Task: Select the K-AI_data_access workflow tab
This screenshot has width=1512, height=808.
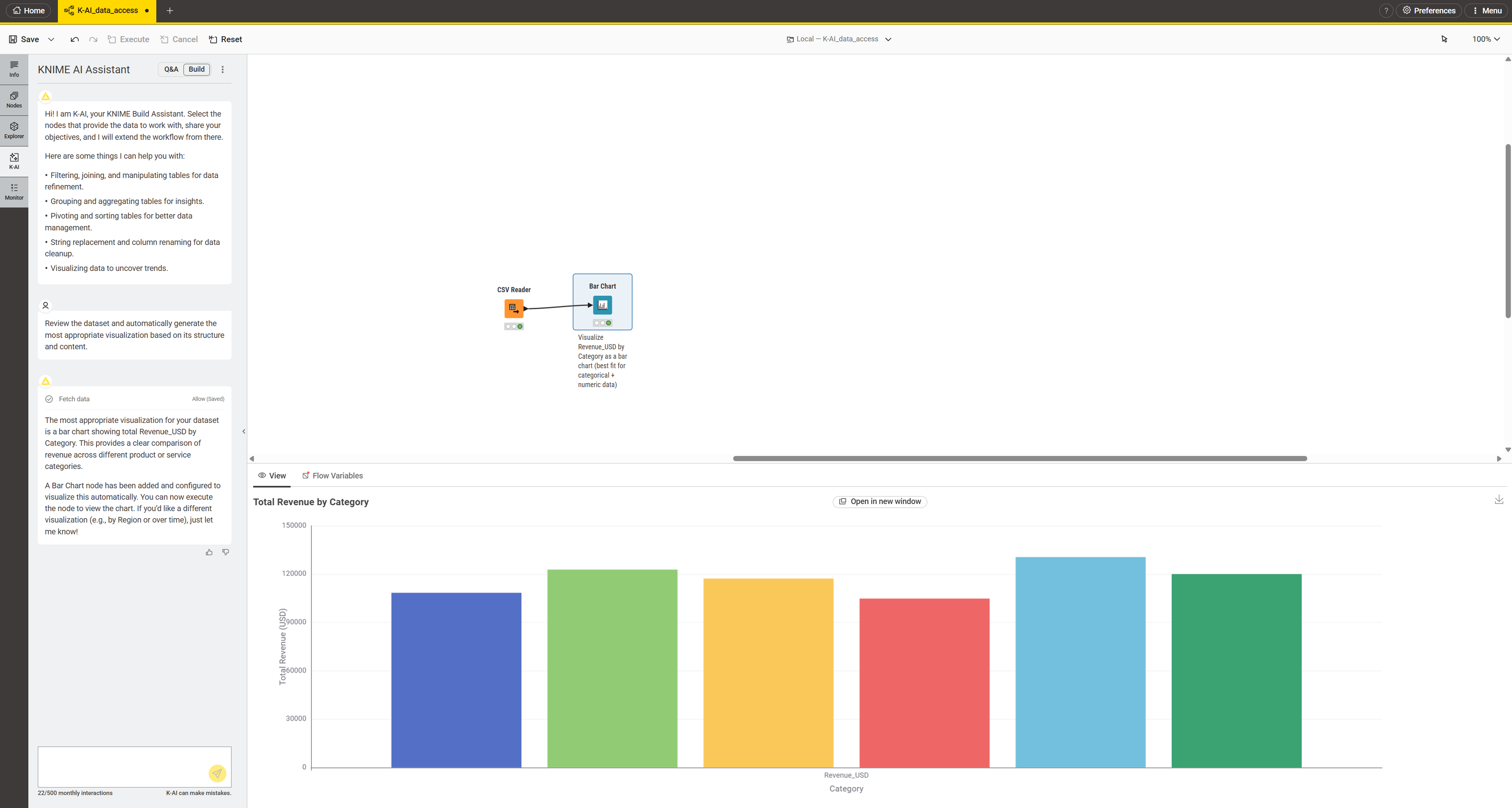Action: pos(107,11)
